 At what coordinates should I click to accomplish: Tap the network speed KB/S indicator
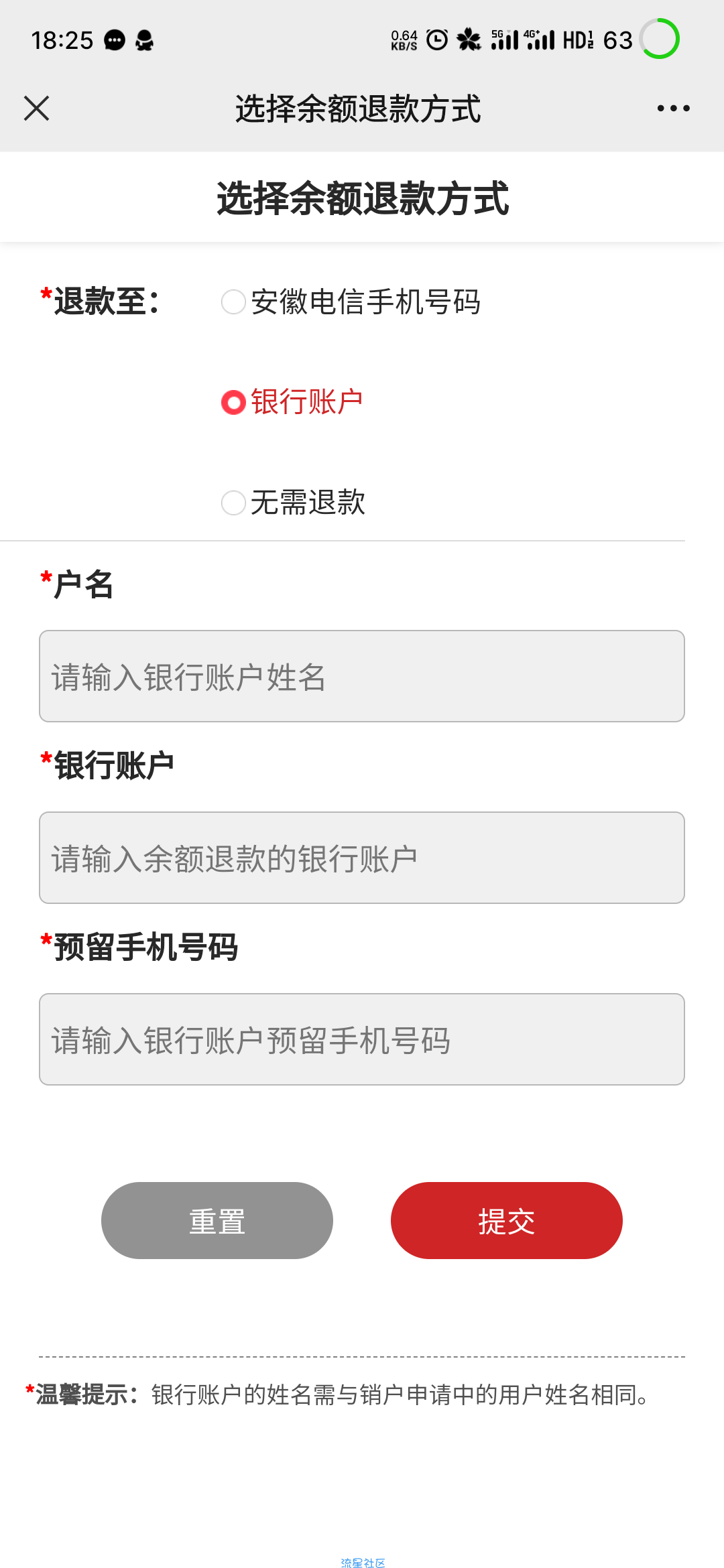click(404, 40)
